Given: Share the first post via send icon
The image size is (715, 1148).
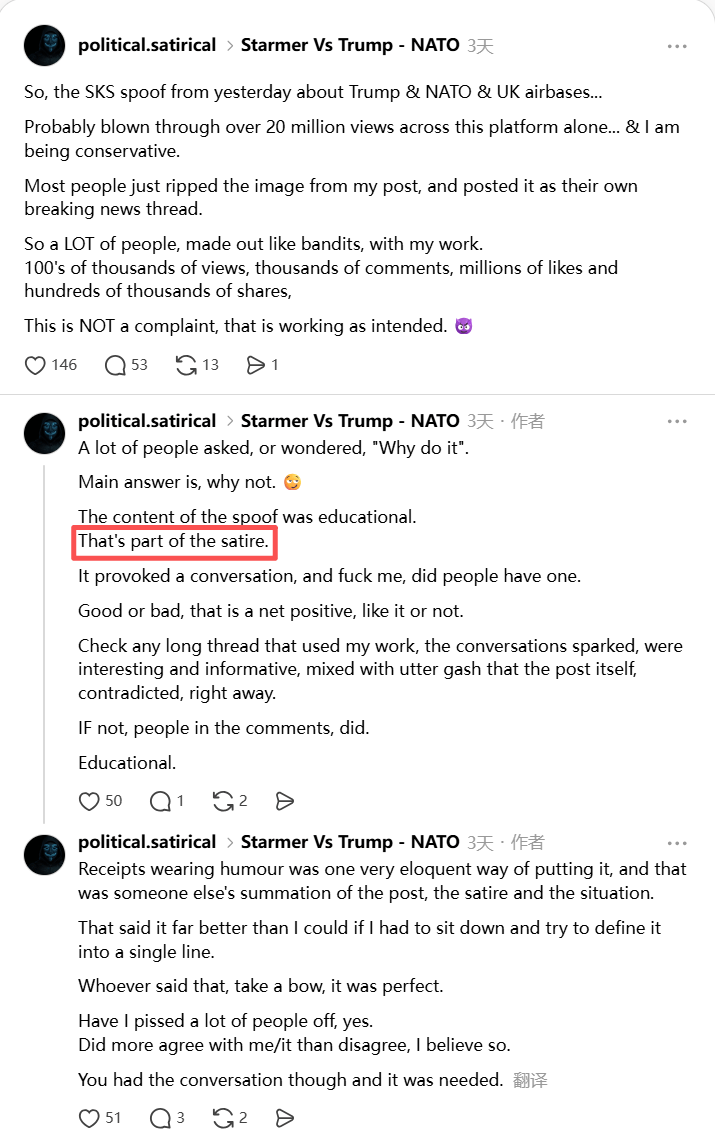Looking at the screenshot, I should pyautogui.click(x=256, y=365).
